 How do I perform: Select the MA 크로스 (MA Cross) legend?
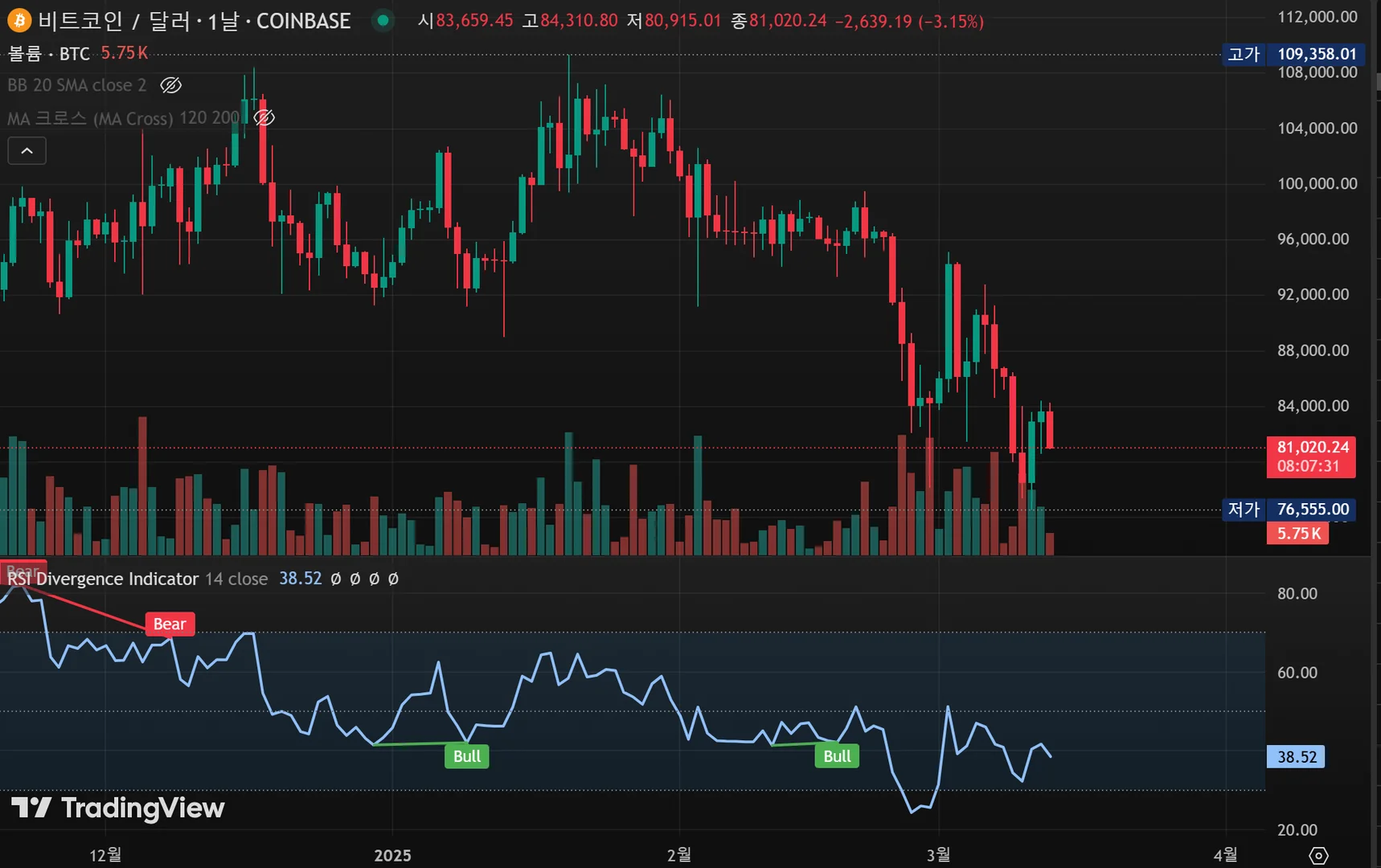tap(124, 118)
